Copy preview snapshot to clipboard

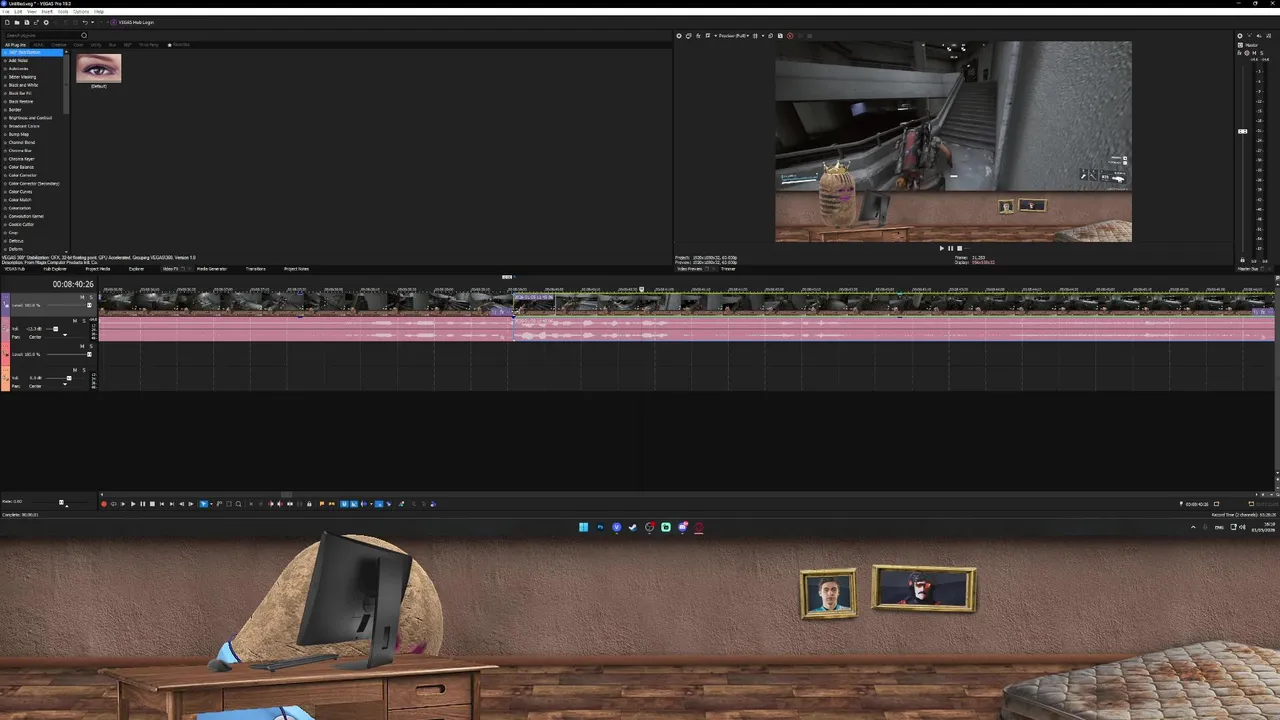pyautogui.click(x=770, y=36)
